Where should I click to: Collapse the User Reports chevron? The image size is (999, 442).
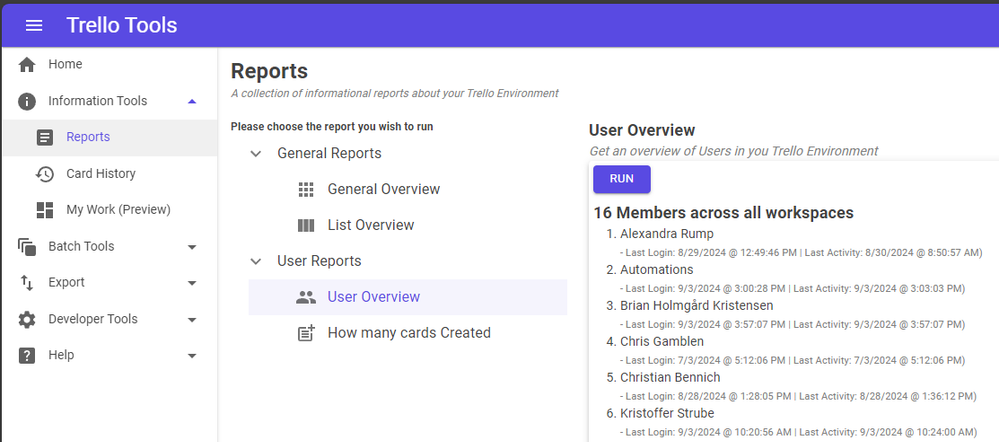tap(256, 261)
